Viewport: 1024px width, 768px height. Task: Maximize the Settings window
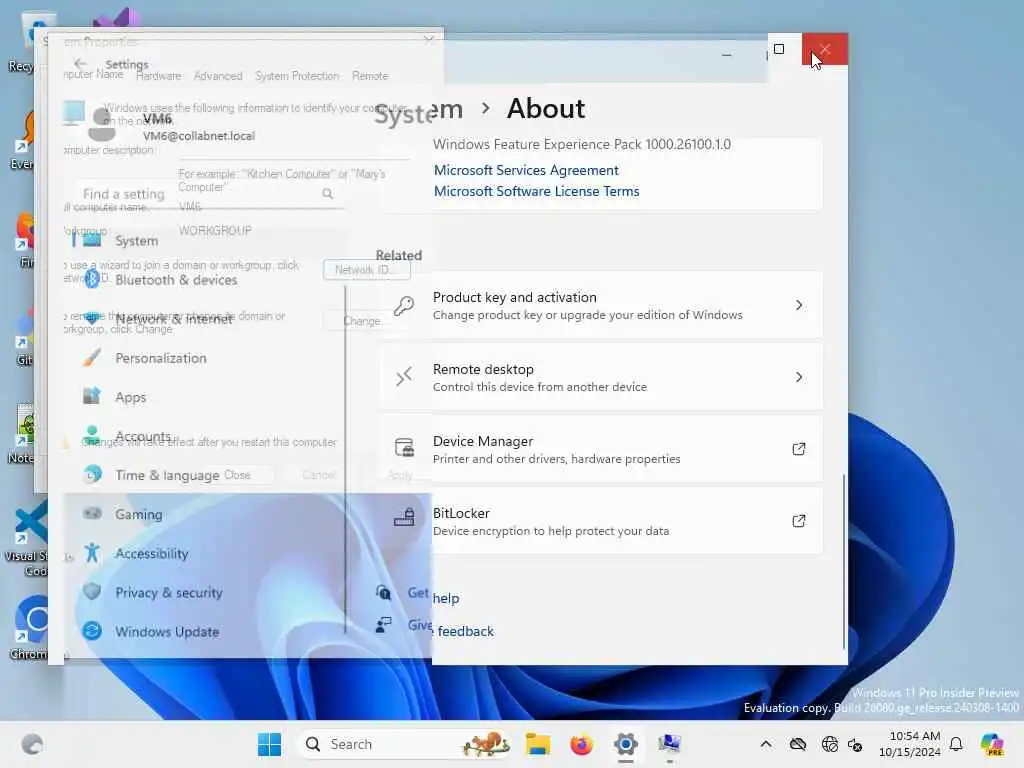[778, 49]
